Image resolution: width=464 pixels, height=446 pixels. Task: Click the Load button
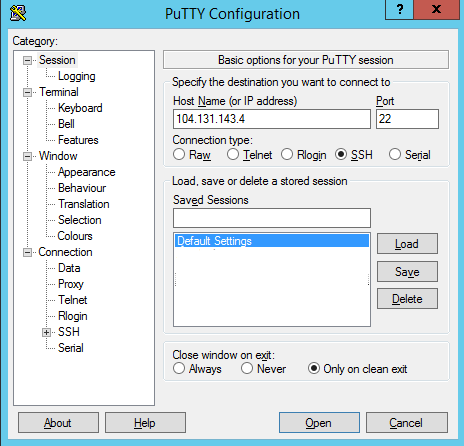click(x=407, y=244)
